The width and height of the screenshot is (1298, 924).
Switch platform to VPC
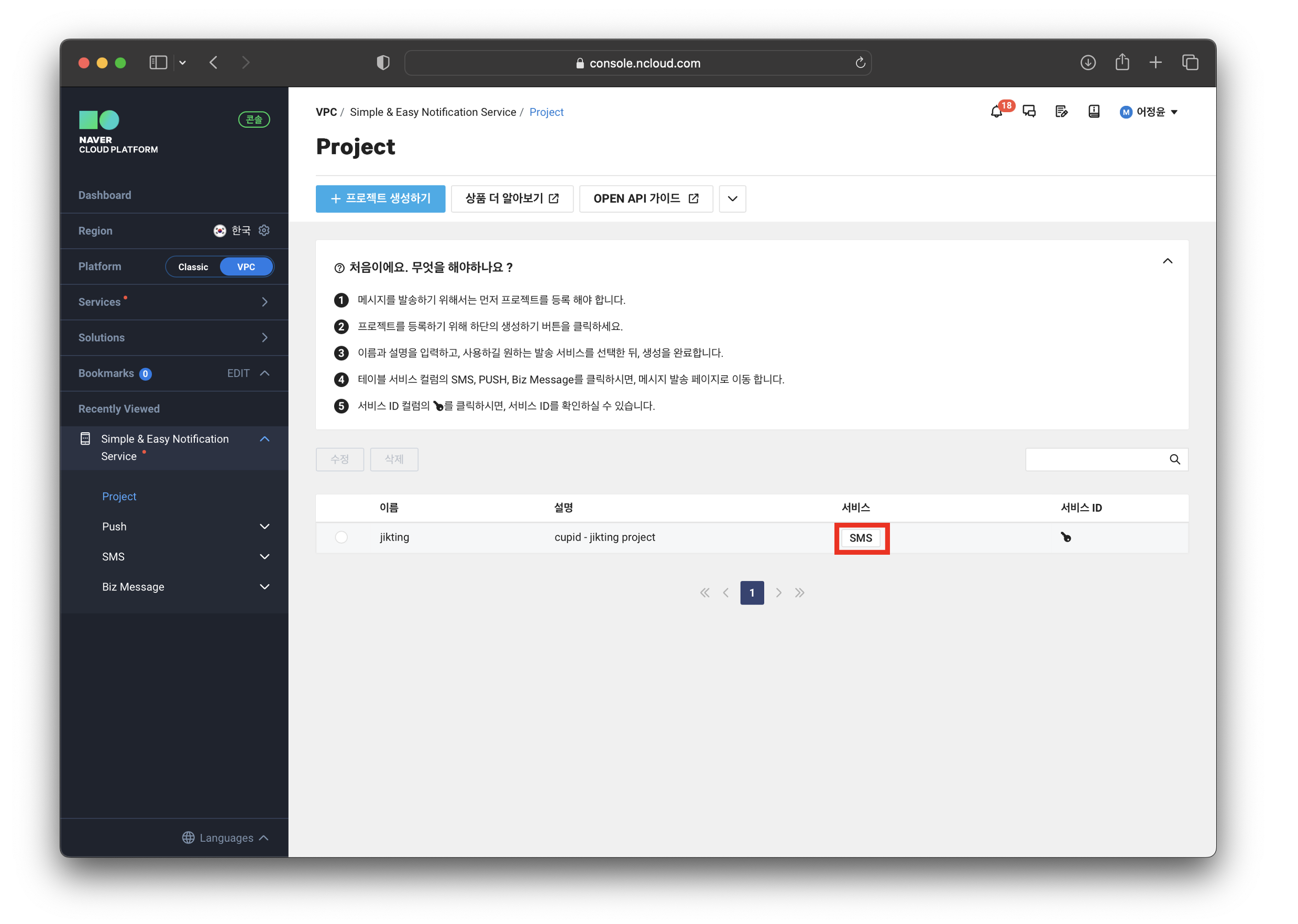pyautogui.click(x=246, y=267)
